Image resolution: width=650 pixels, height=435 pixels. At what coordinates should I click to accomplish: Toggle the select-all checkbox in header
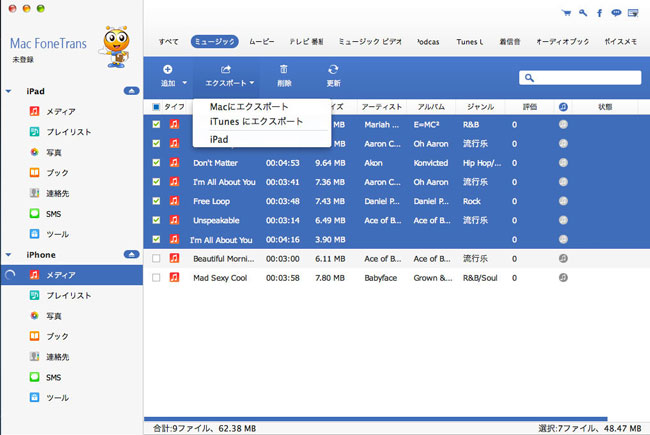click(x=156, y=107)
